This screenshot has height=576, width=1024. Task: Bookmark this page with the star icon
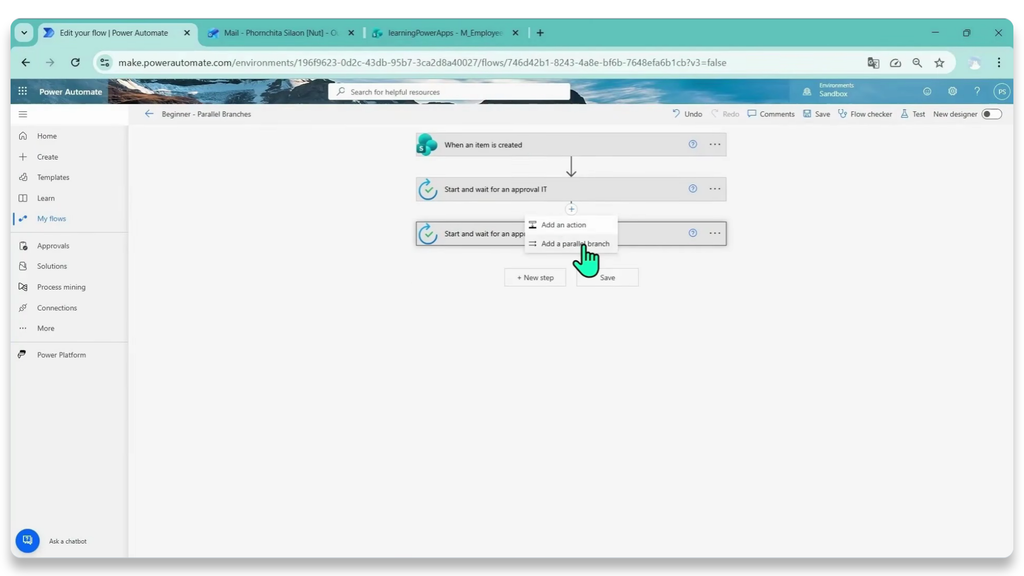[x=939, y=63]
